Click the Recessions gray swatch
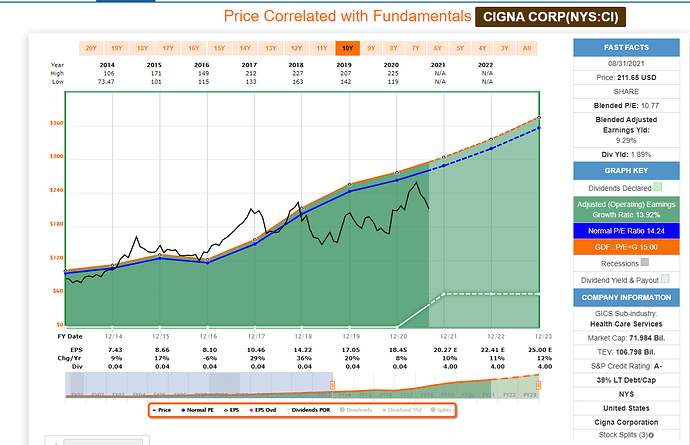Viewport: 690px width, 445px height. pos(645,262)
